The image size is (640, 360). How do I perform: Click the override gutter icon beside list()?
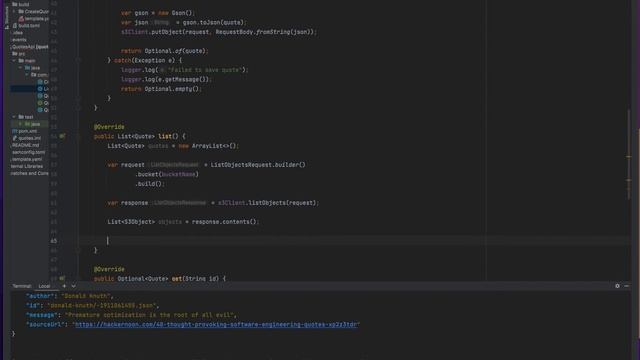(x=62, y=136)
